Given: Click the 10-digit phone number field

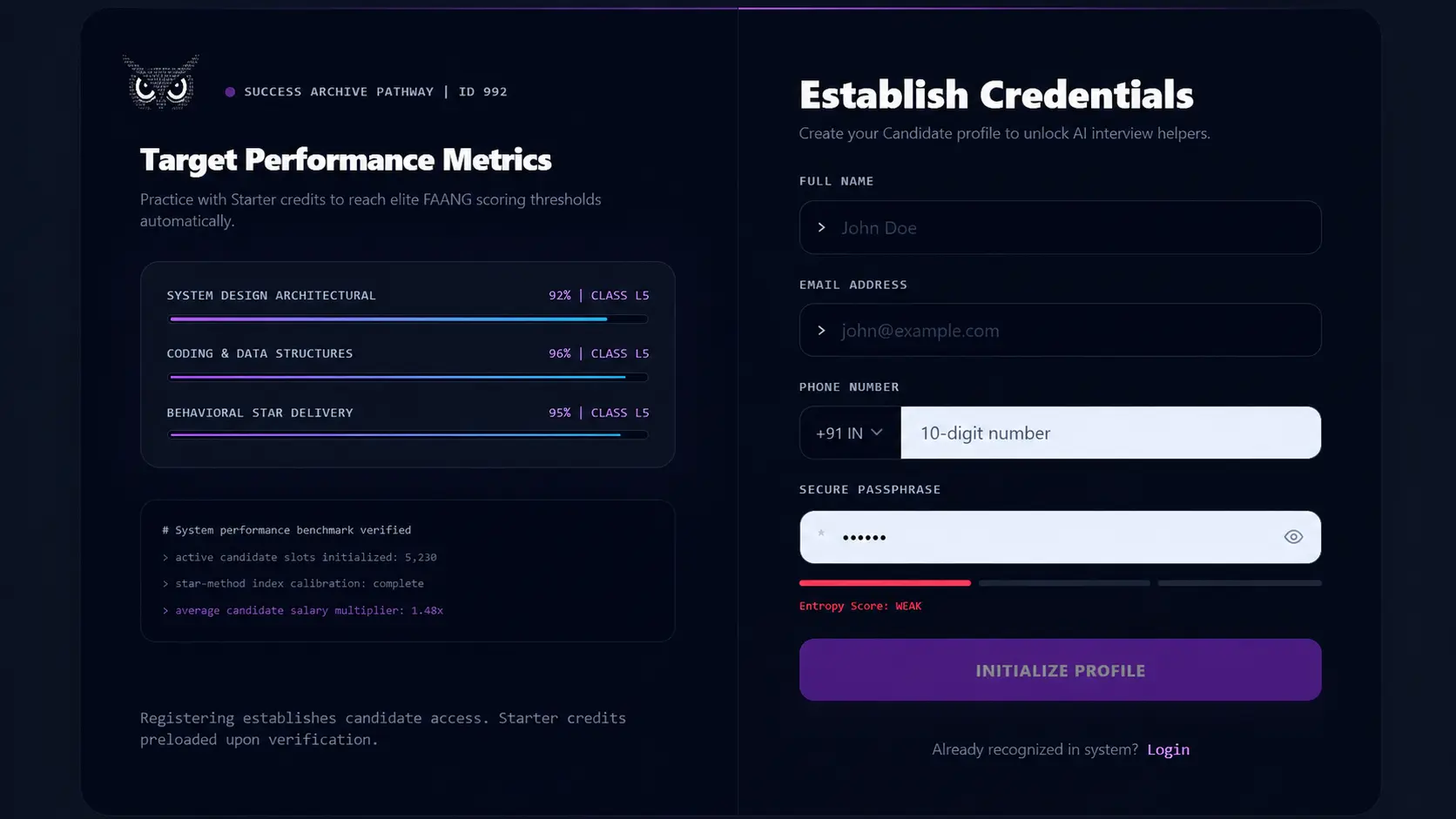Looking at the screenshot, I should coord(1110,433).
